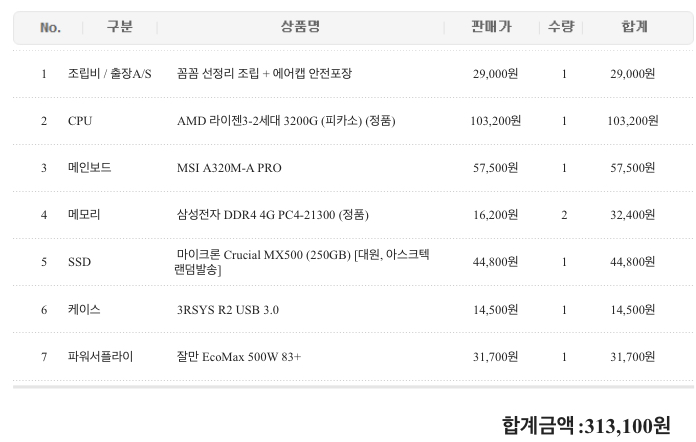Click 꼼꼼 선정리 조립 + 에어캡 안전포장 item
Screen dimensions: 696x442
coord(264,74)
